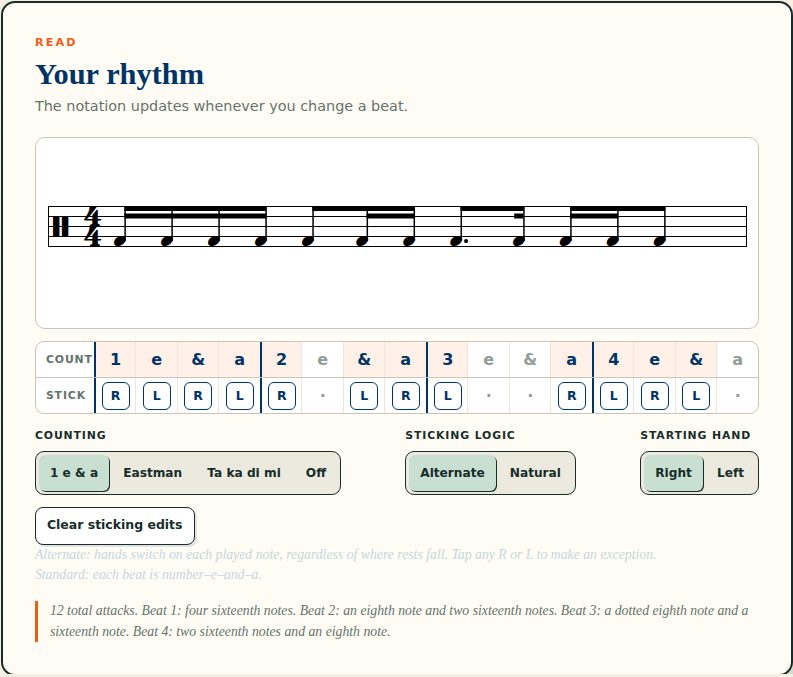The width and height of the screenshot is (793, 677).
Task: Click the greyed 'a' count of beat 4
Action: tap(737, 359)
